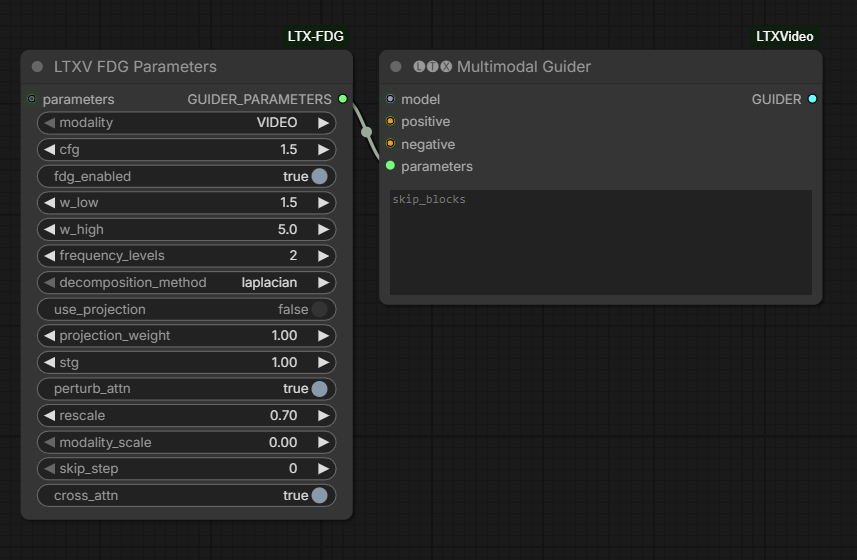The width and height of the screenshot is (857, 560).
Task: Decrease stg value
Action: (x=50, y=362)
